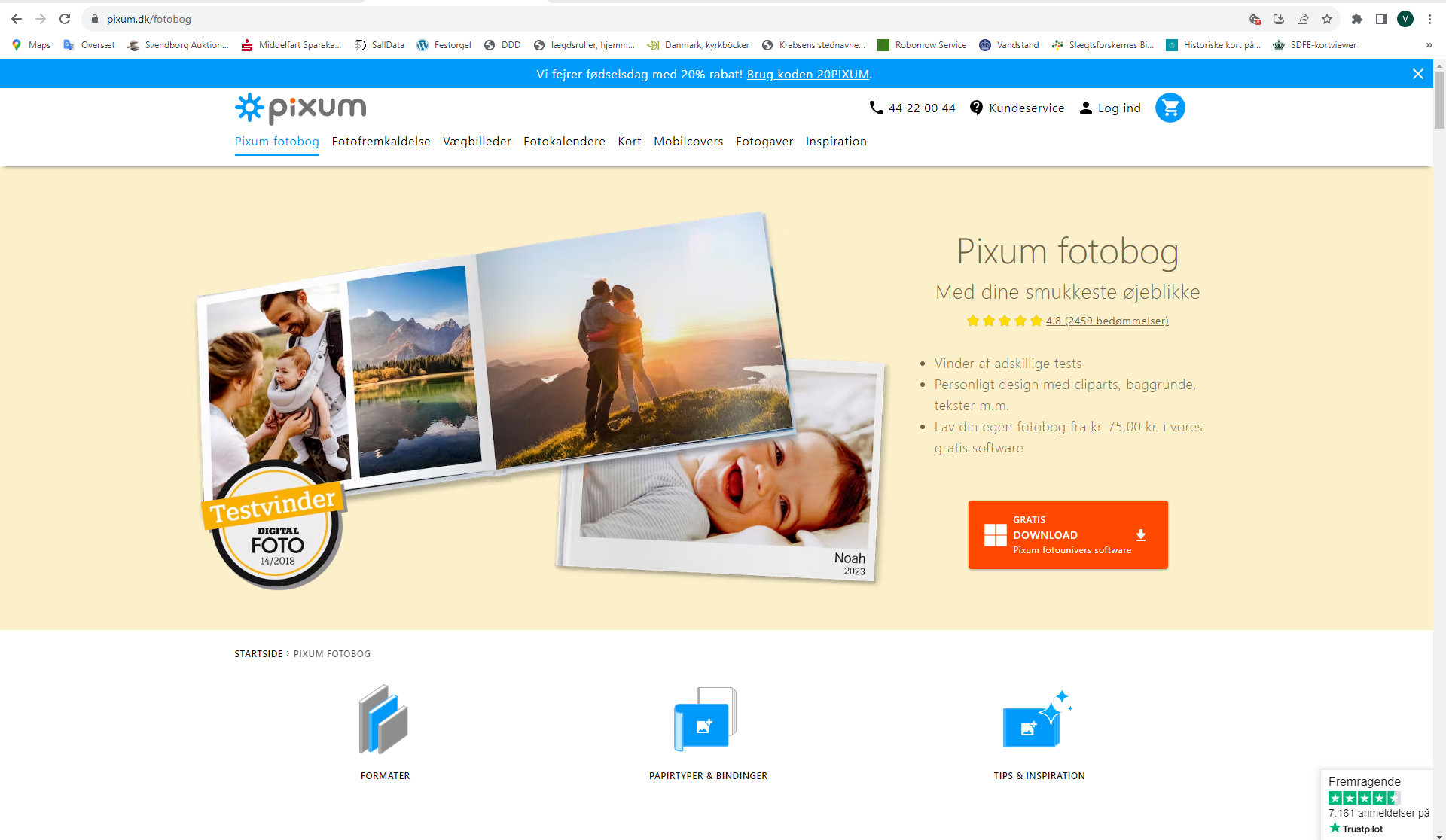Open the shopping cart icon
Image resolution: width=1446 pixels, height=840 pixels.
point(1170,108)
